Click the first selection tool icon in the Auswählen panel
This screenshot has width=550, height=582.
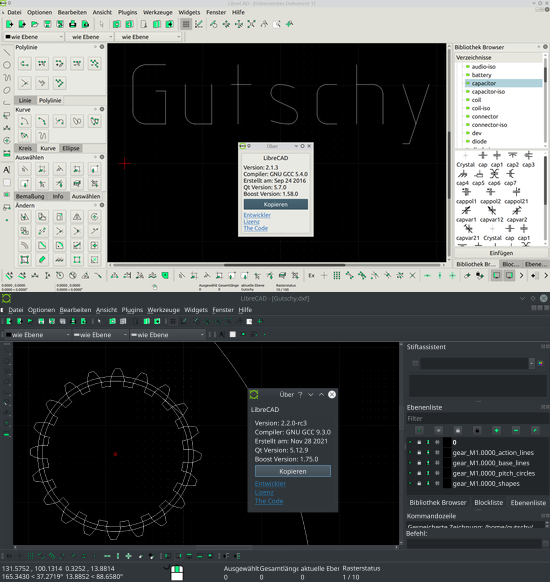coord(24,169)
